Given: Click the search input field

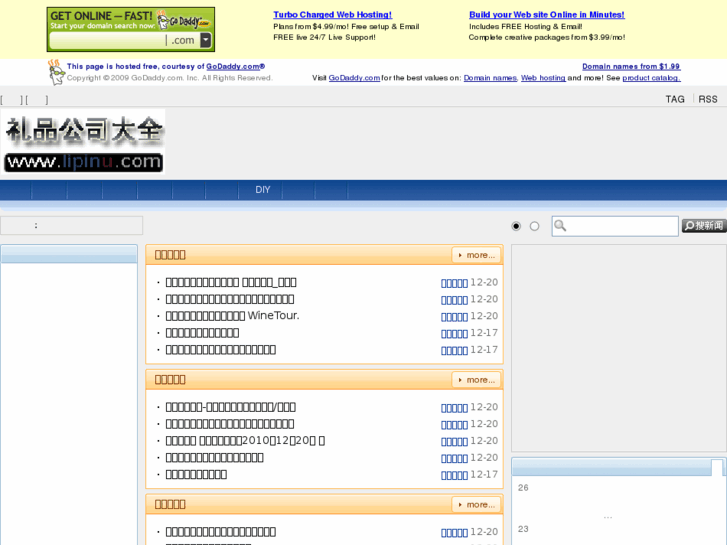Looking at the screenshot, I should 615,226.
